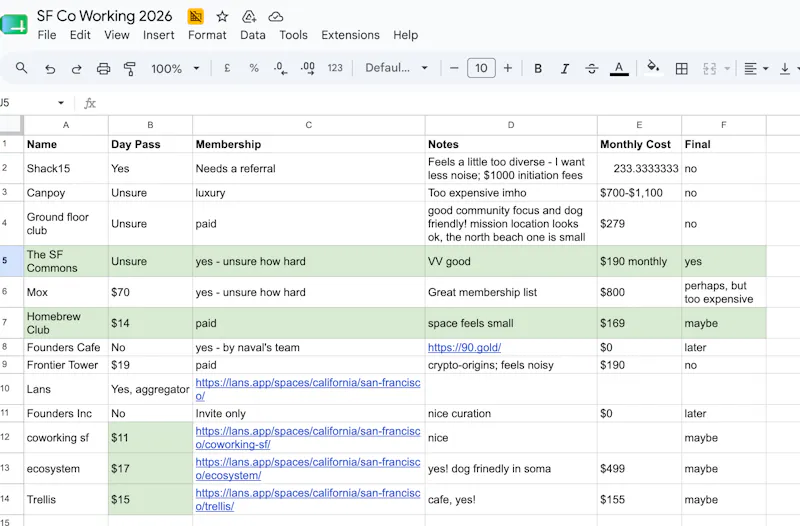Expand the name box dropdown arrow
This screenshot has width=800, height=526.
click(61, 103)
